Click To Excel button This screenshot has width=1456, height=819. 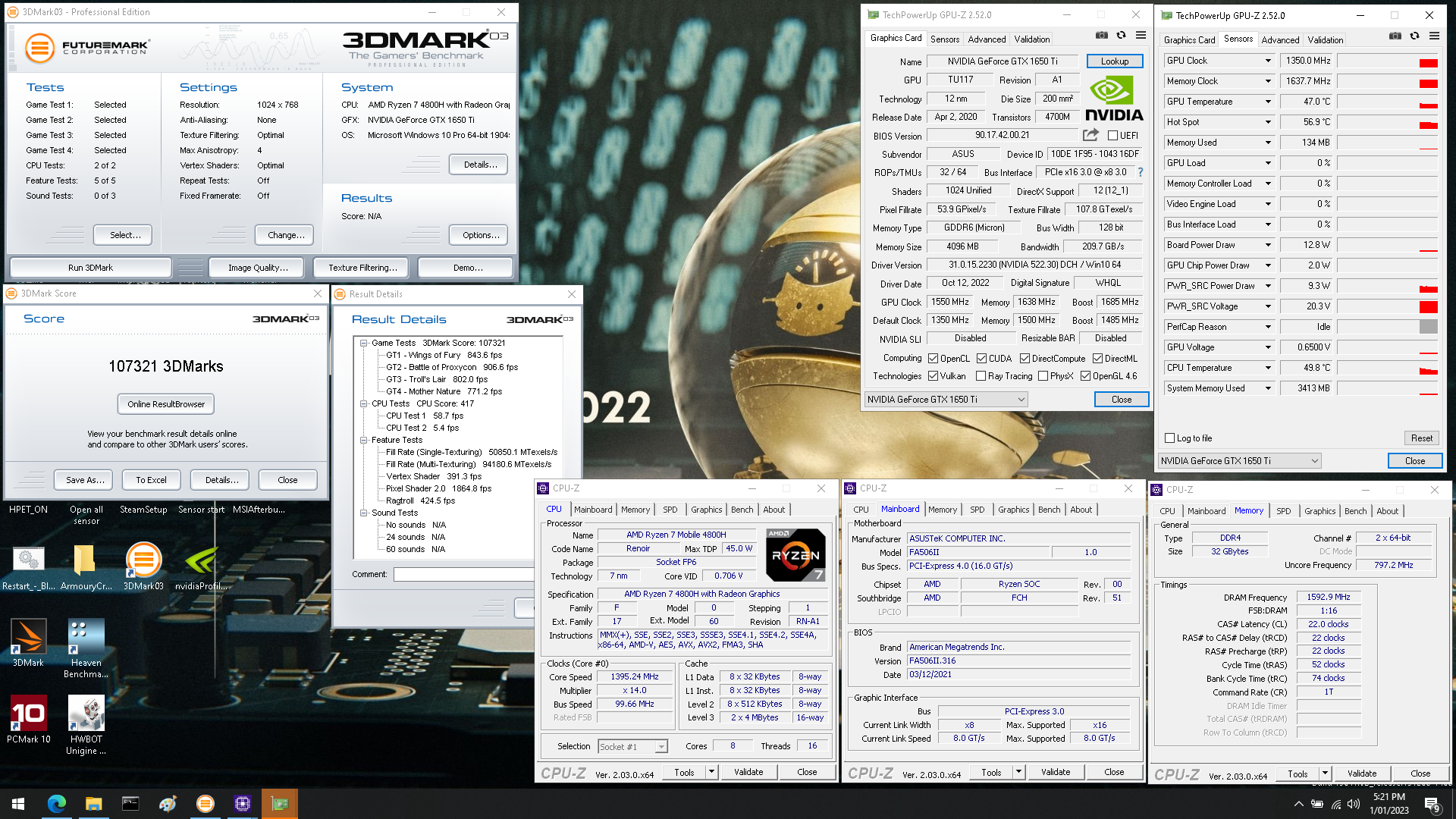[151, 480]
